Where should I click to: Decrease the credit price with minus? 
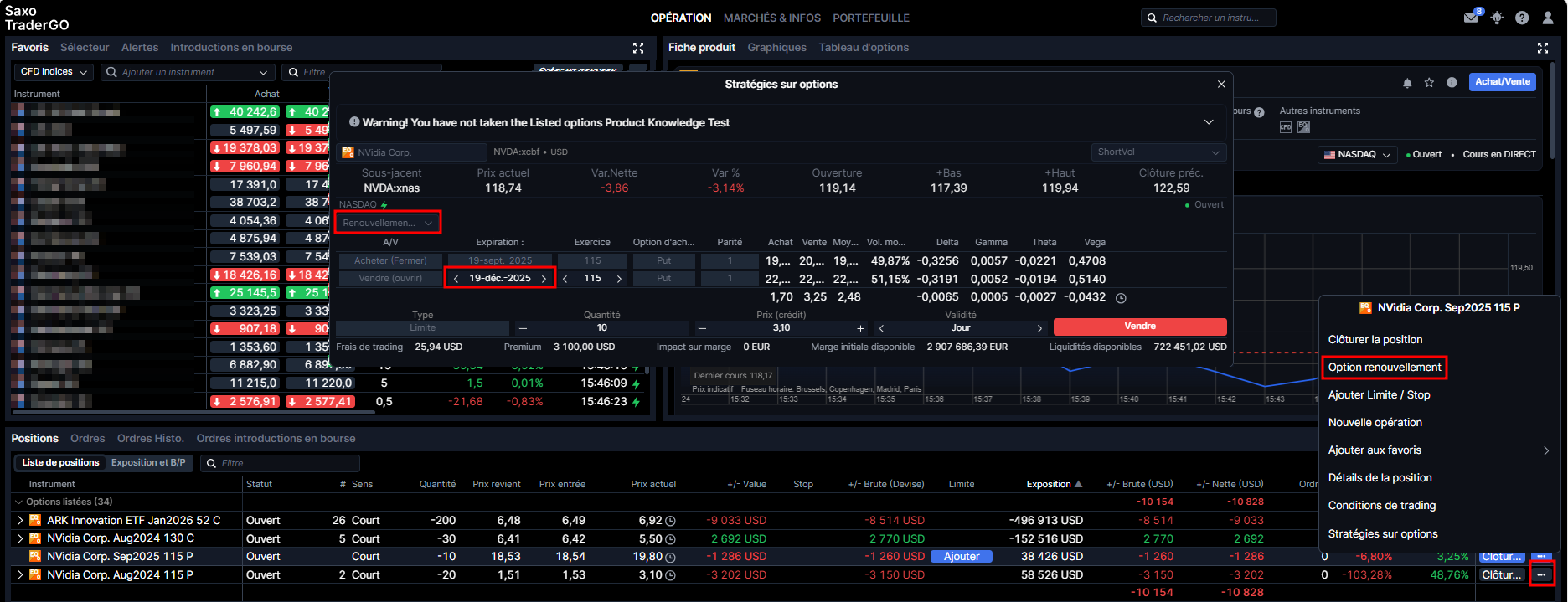pyautogui.click(x=702, y=328)
